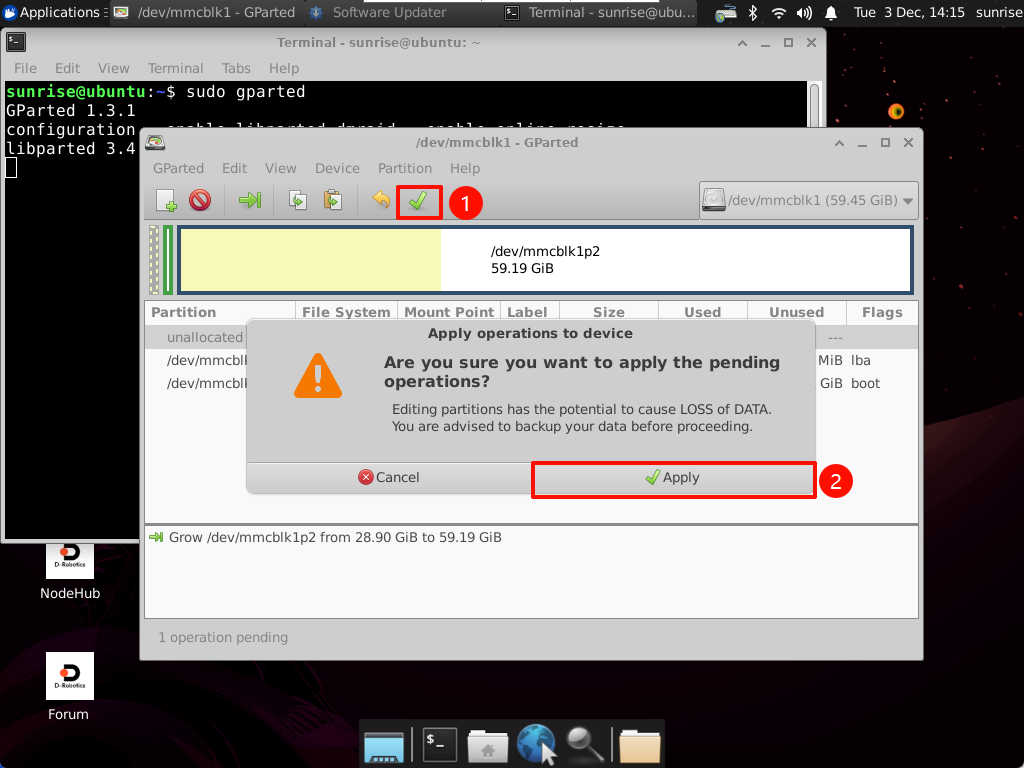Image resolution: width=1024 pixels, height=768 pixels.
Task: Open the Help menu in GParted
Action: tap(465, 168)
